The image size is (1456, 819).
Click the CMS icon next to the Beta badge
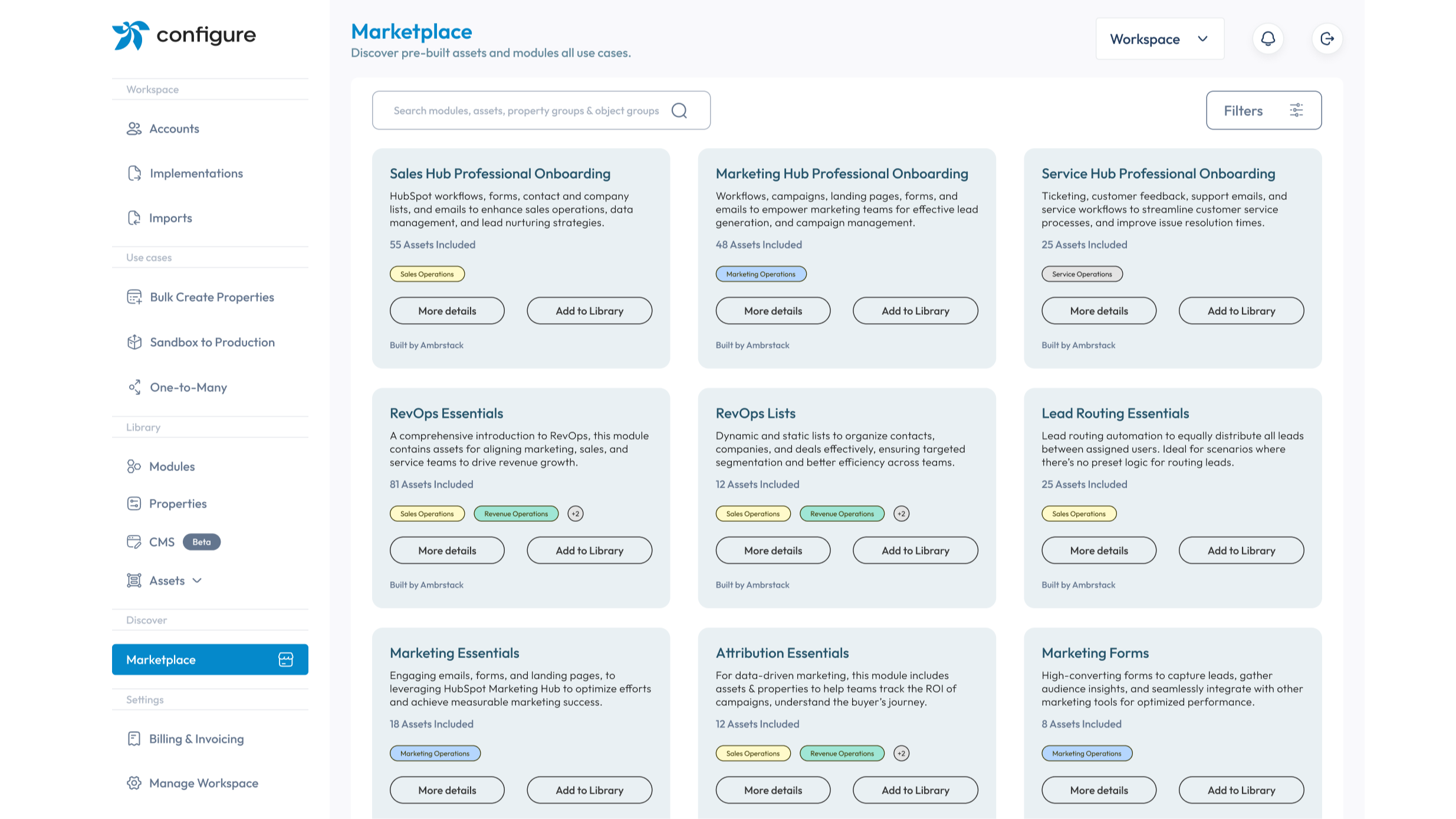[x=134, y=541]
